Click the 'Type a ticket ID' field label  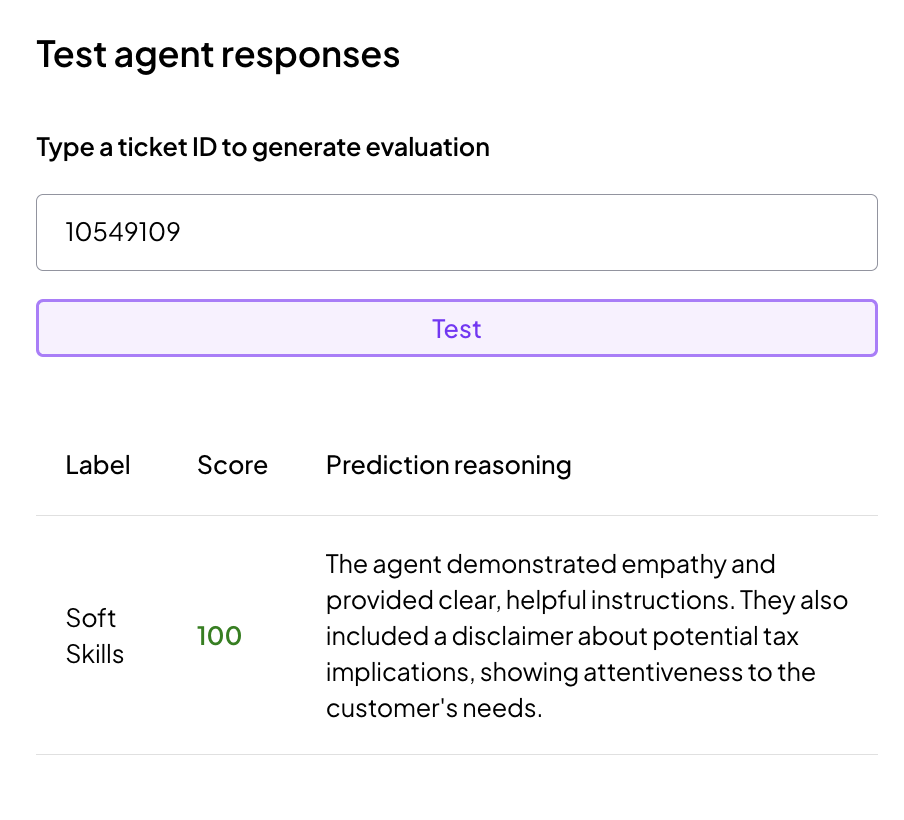pos(263,148)
